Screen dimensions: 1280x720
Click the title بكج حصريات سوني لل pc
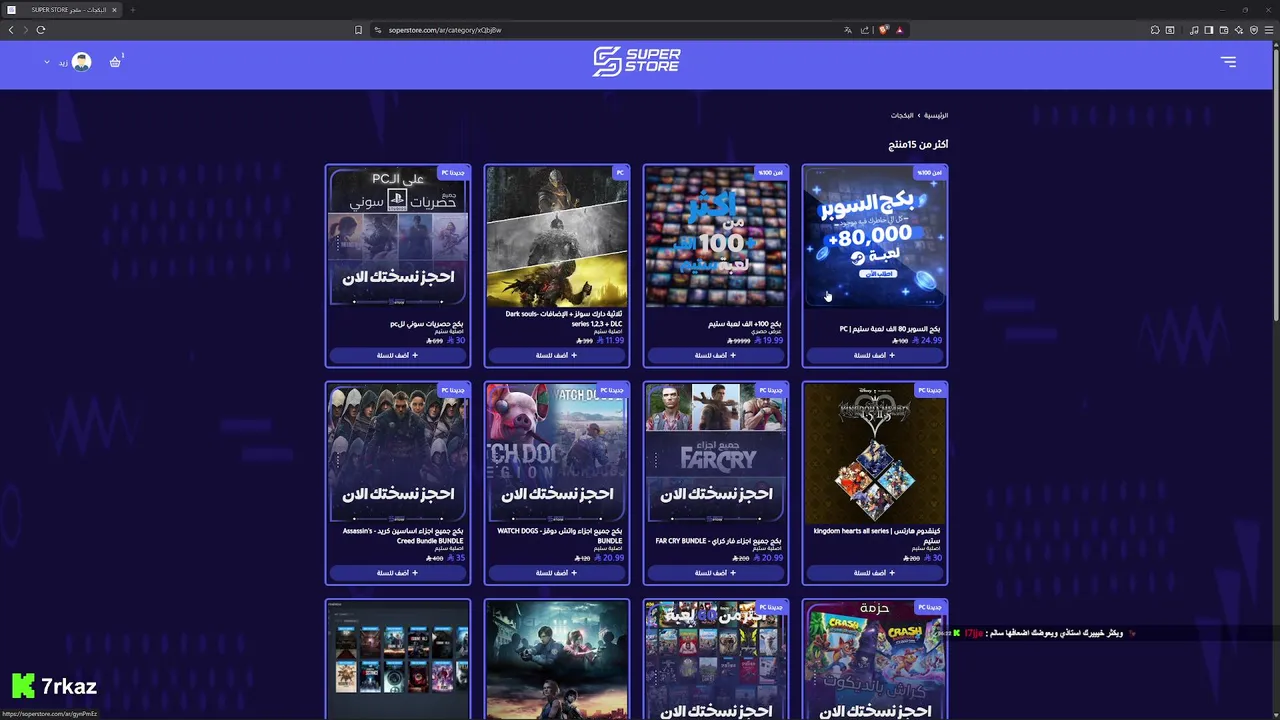pyautogui.click(x=426, y=324)
